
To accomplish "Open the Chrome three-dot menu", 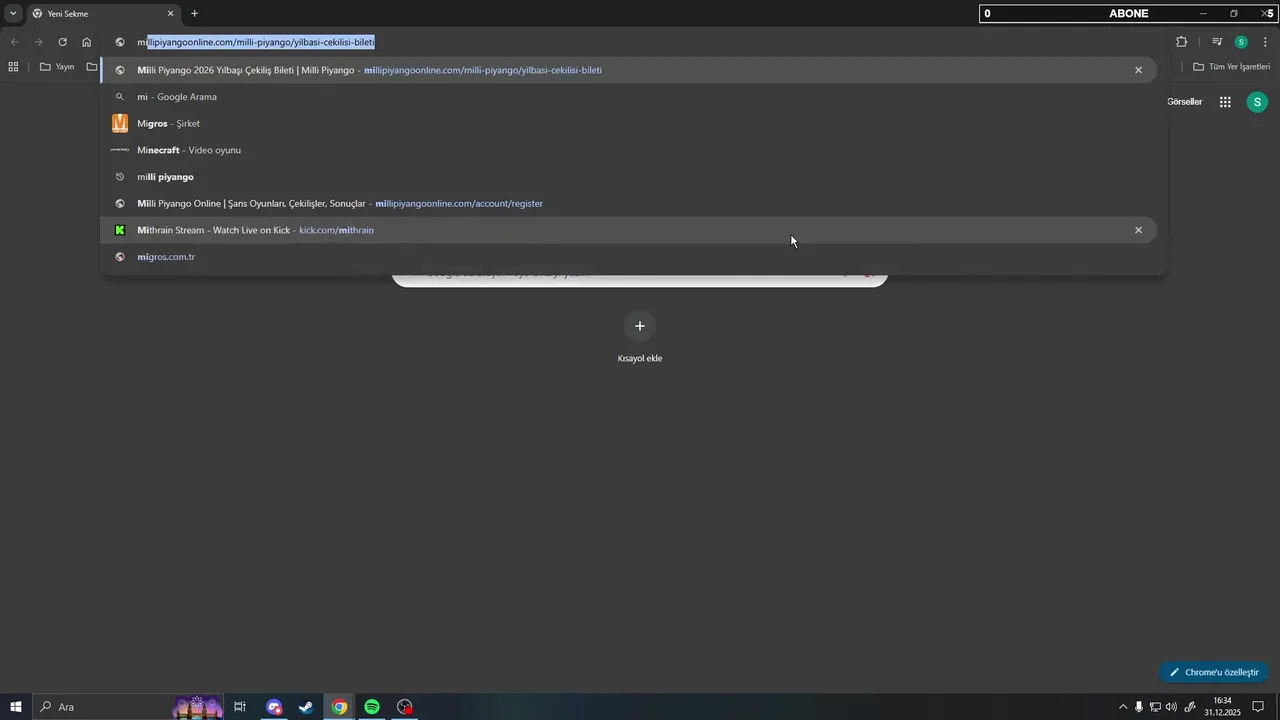I will point(1265,42).
